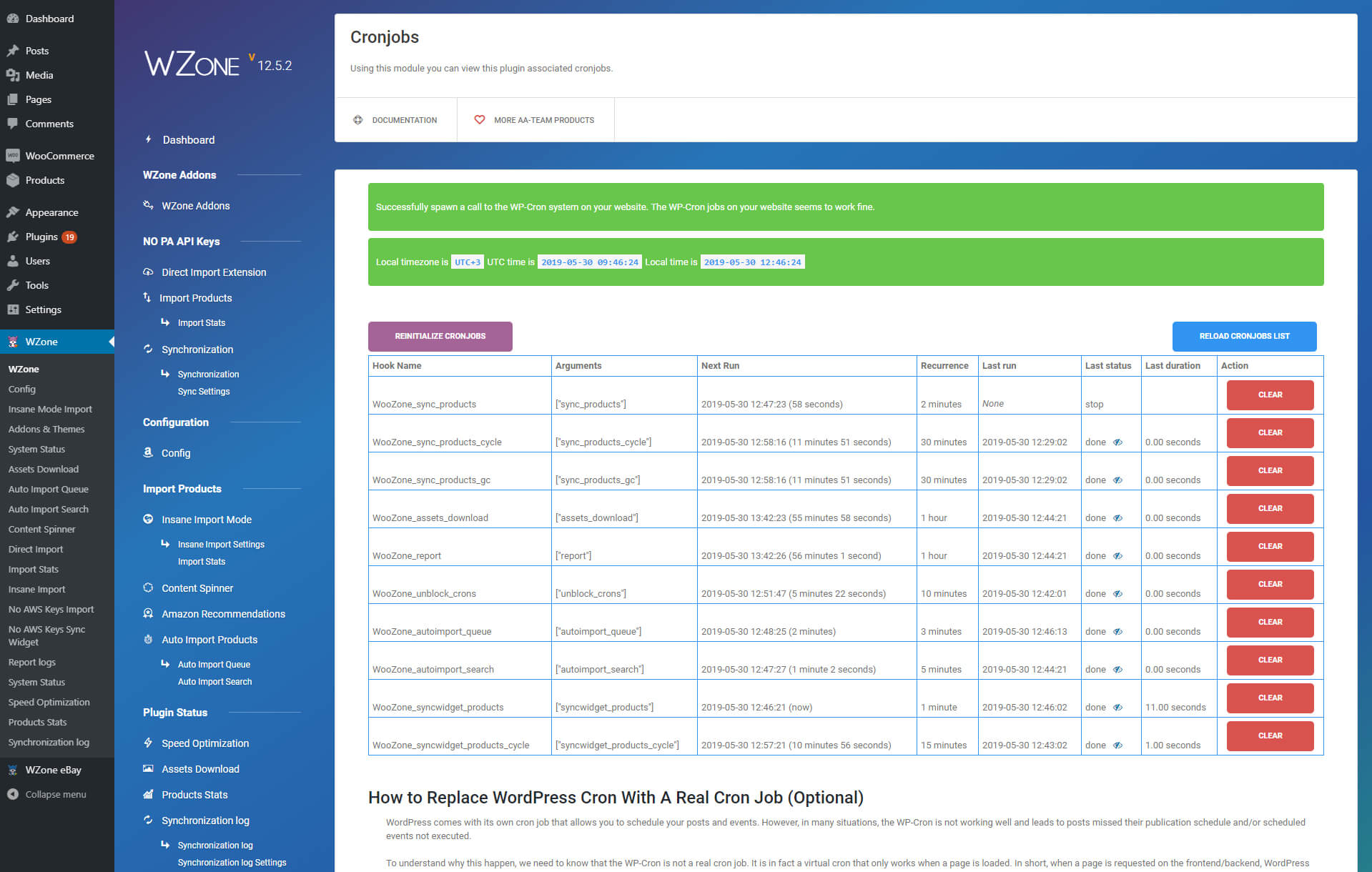The height and width of the screenshot is (872, 1372).
Task: Toggle eye icon for WooZone_assets_download status
Action: (x=1117, y=518)
